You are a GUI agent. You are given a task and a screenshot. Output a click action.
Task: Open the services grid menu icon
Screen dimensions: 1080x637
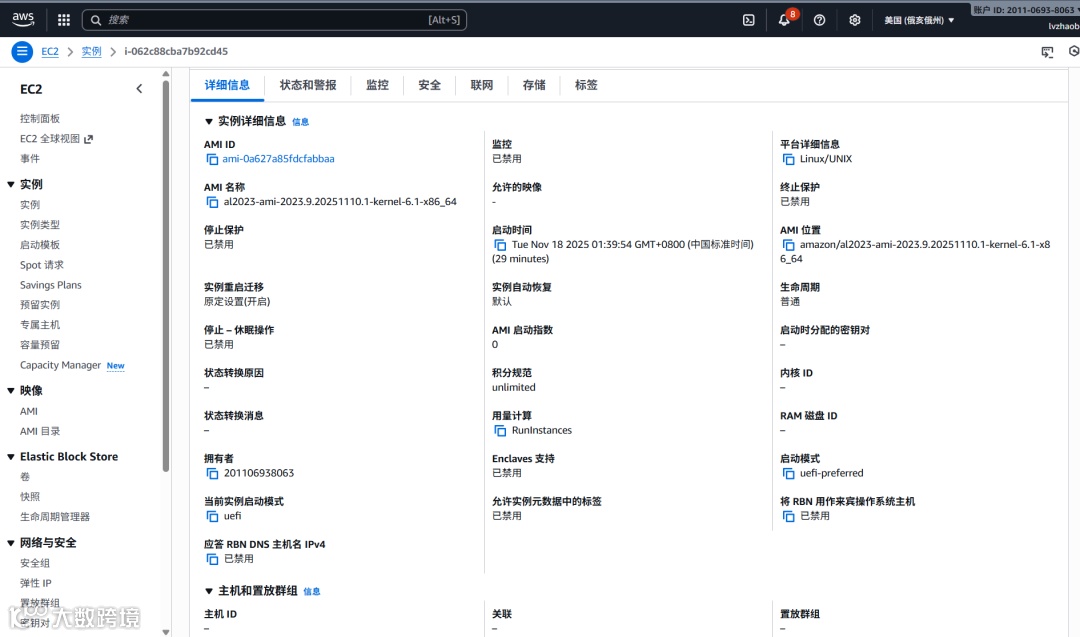click(x=64, y=20)
